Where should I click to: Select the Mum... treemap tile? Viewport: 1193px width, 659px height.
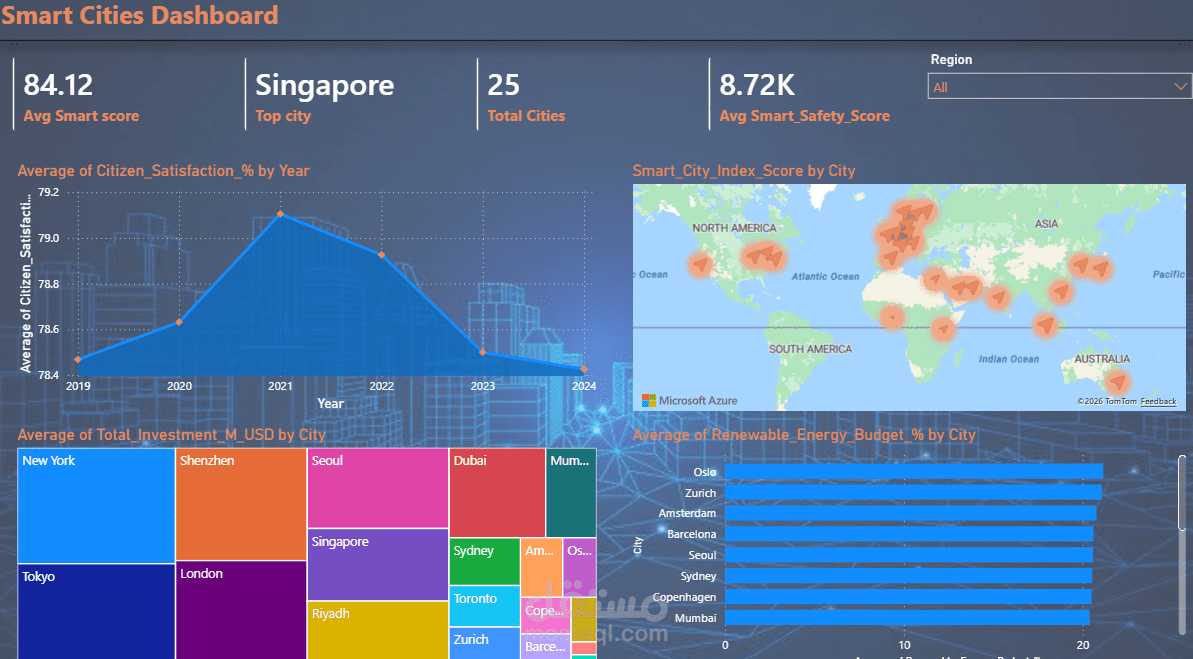click(571, 492)
